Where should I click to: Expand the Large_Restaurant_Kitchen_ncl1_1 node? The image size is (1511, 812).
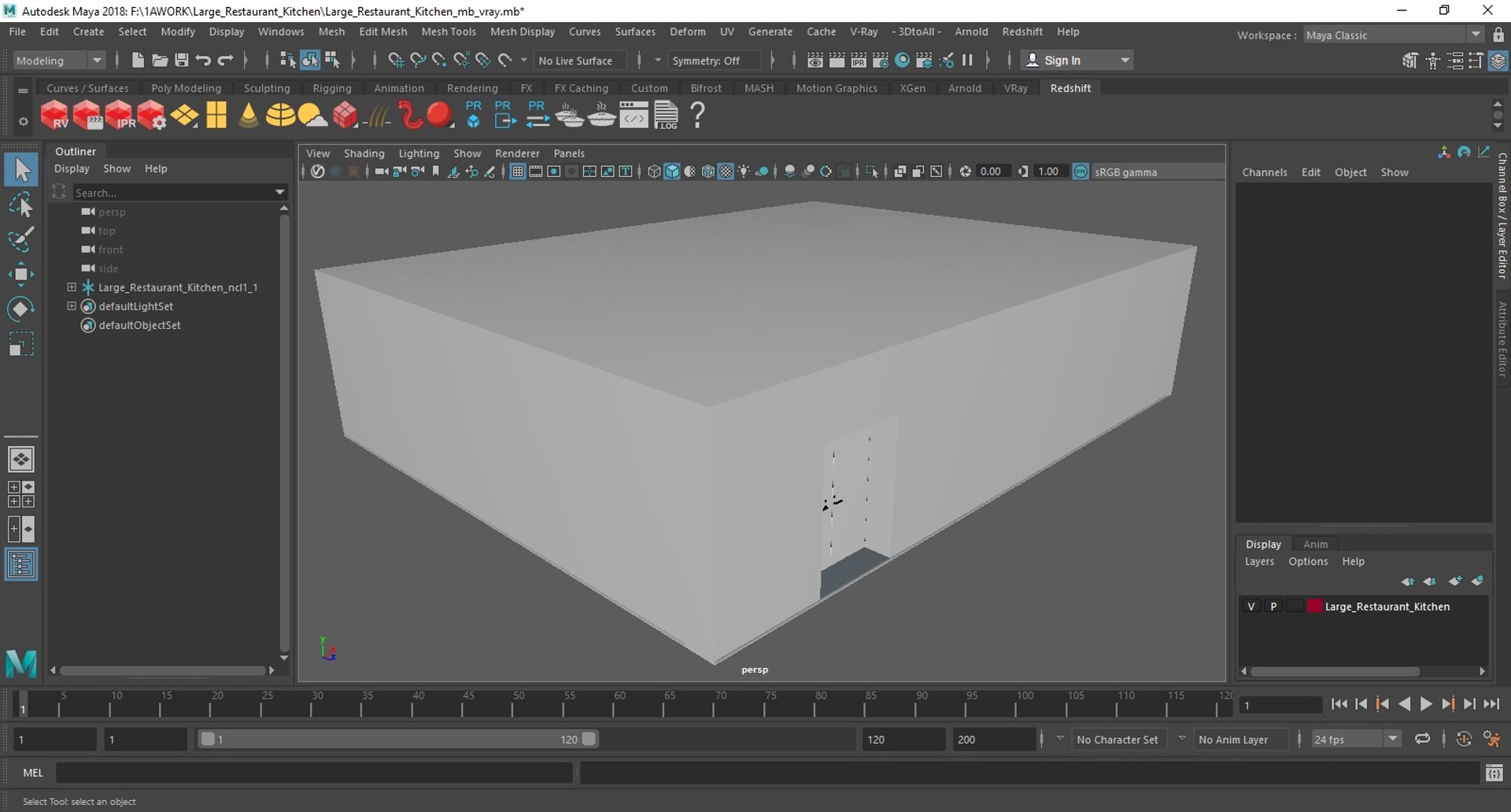coord(72,287)
